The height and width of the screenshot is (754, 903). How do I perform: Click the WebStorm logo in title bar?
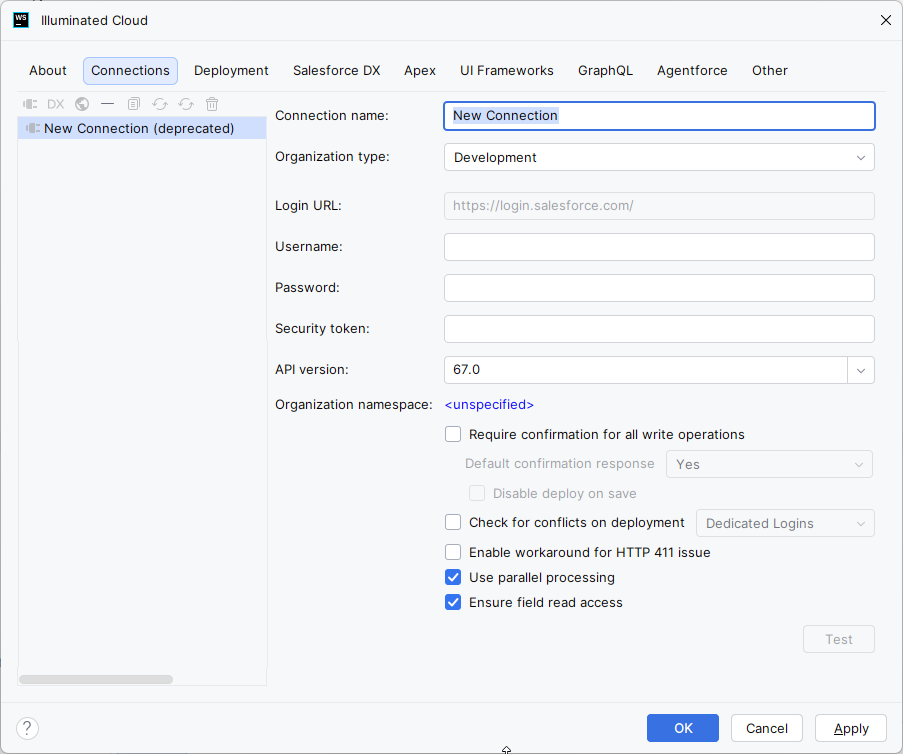point(21,20)
